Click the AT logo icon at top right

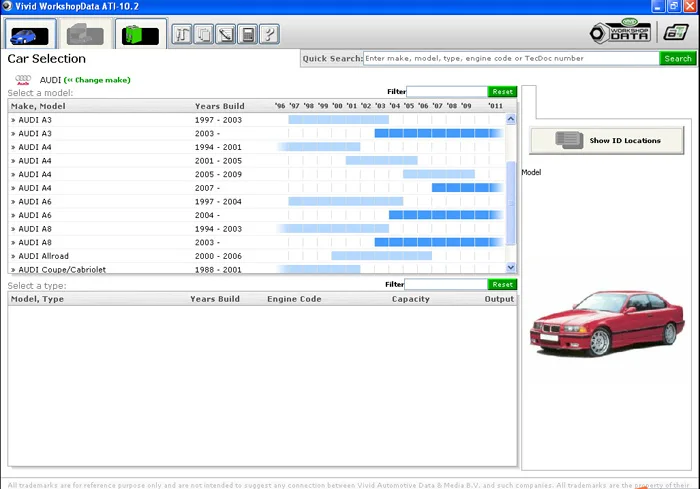676,33
